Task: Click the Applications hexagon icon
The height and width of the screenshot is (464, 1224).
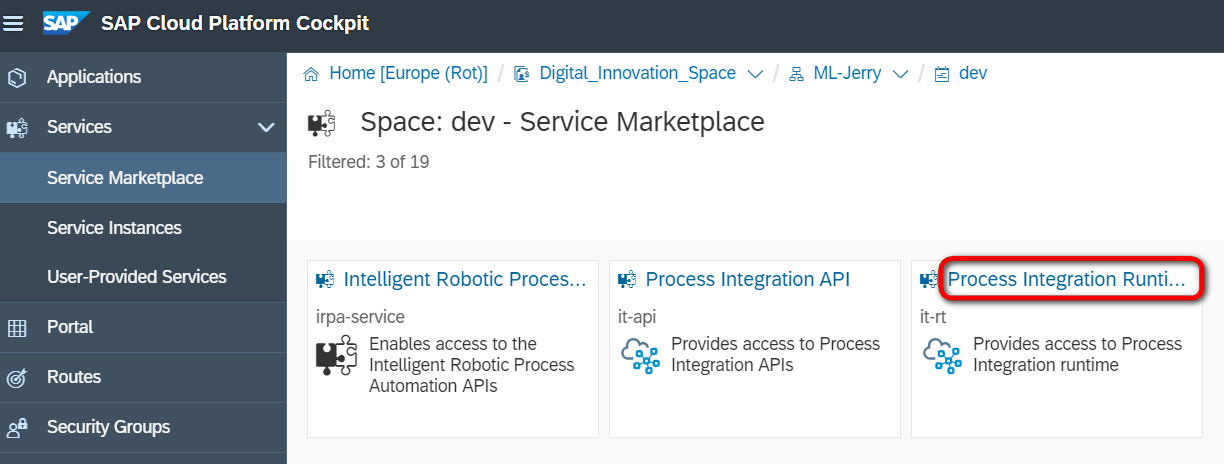Action: [x=16, y=77]
